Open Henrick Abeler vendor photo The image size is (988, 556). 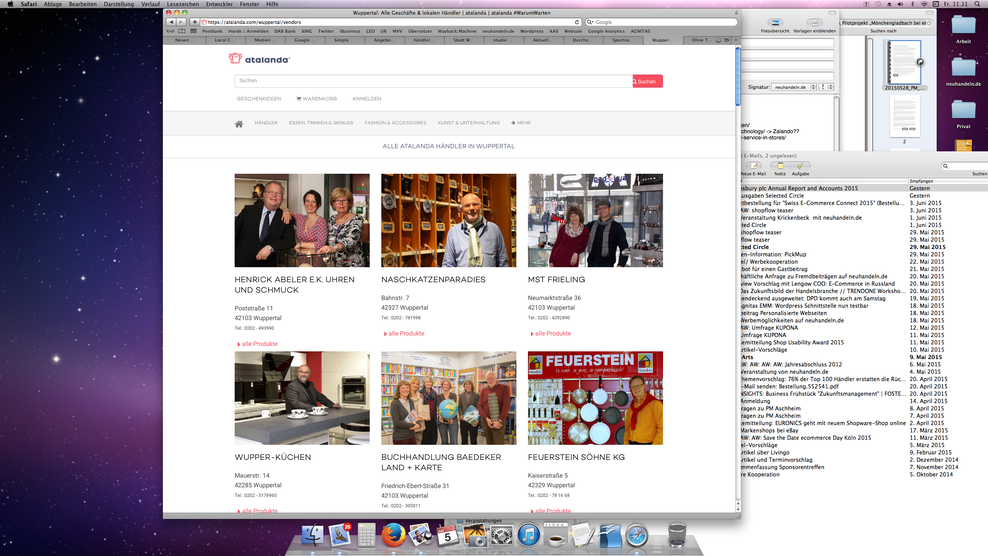(302, 221)
